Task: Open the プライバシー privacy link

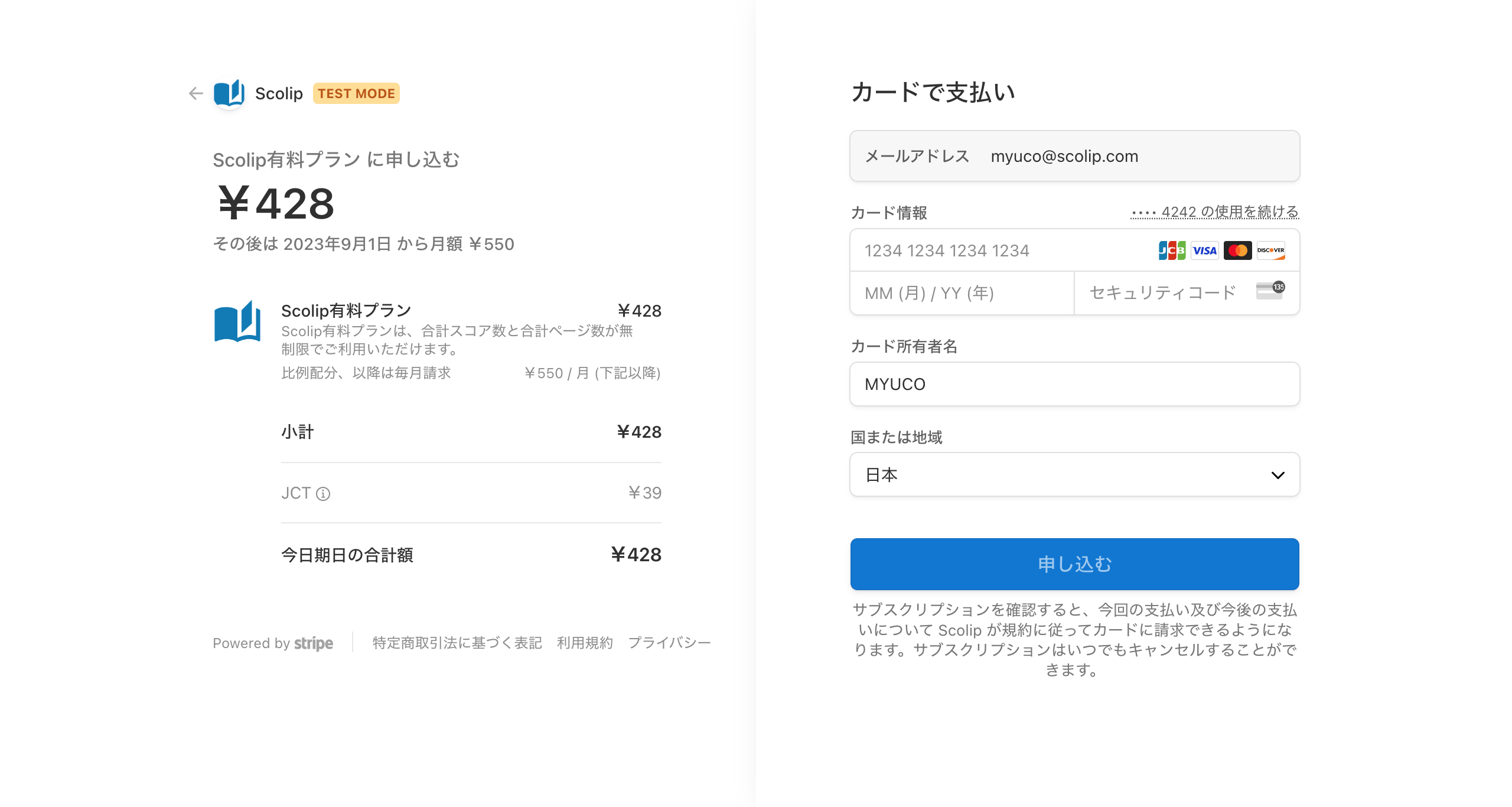Action: [669, 643]
